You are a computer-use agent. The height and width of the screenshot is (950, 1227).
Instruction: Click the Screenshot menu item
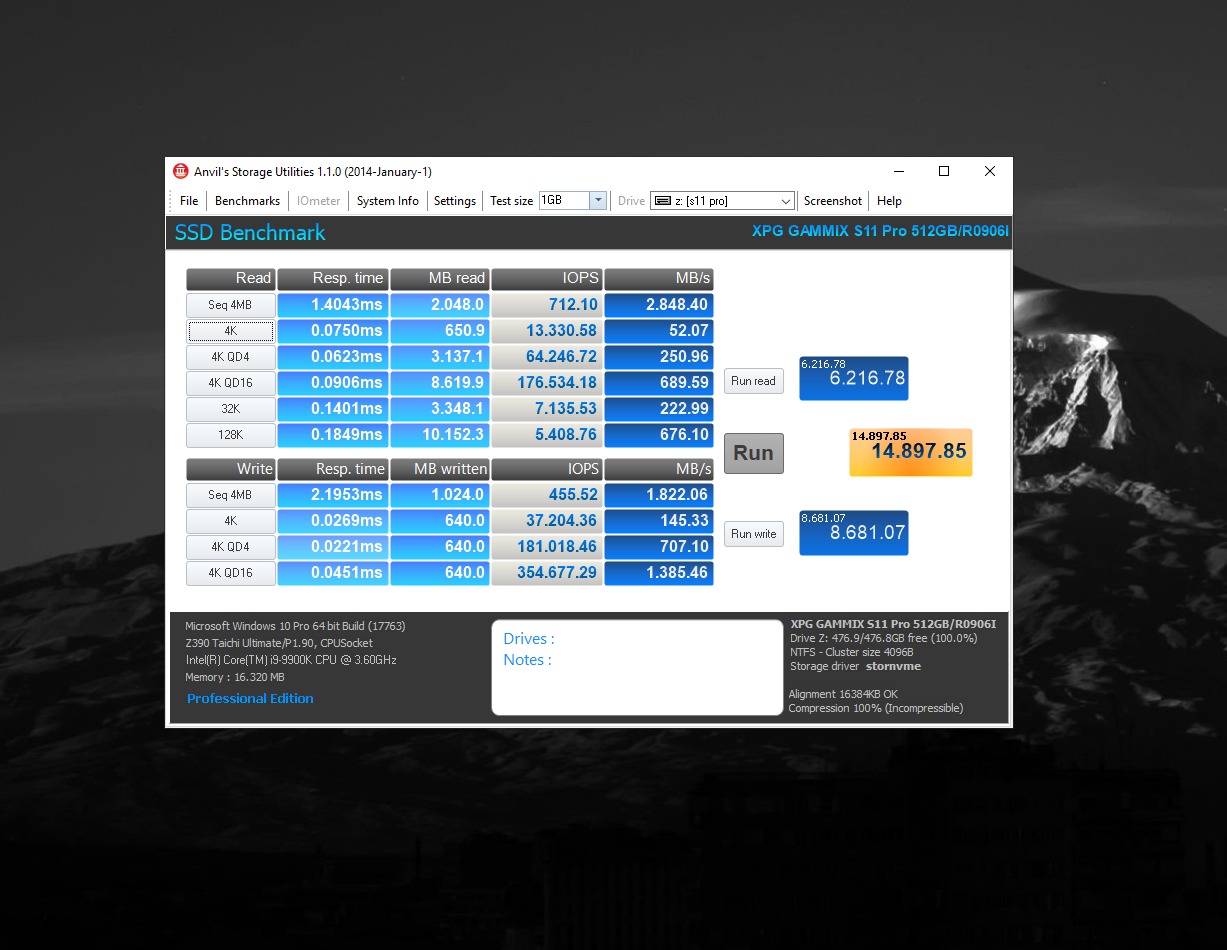pyautogui.click(x=833, y=201)
